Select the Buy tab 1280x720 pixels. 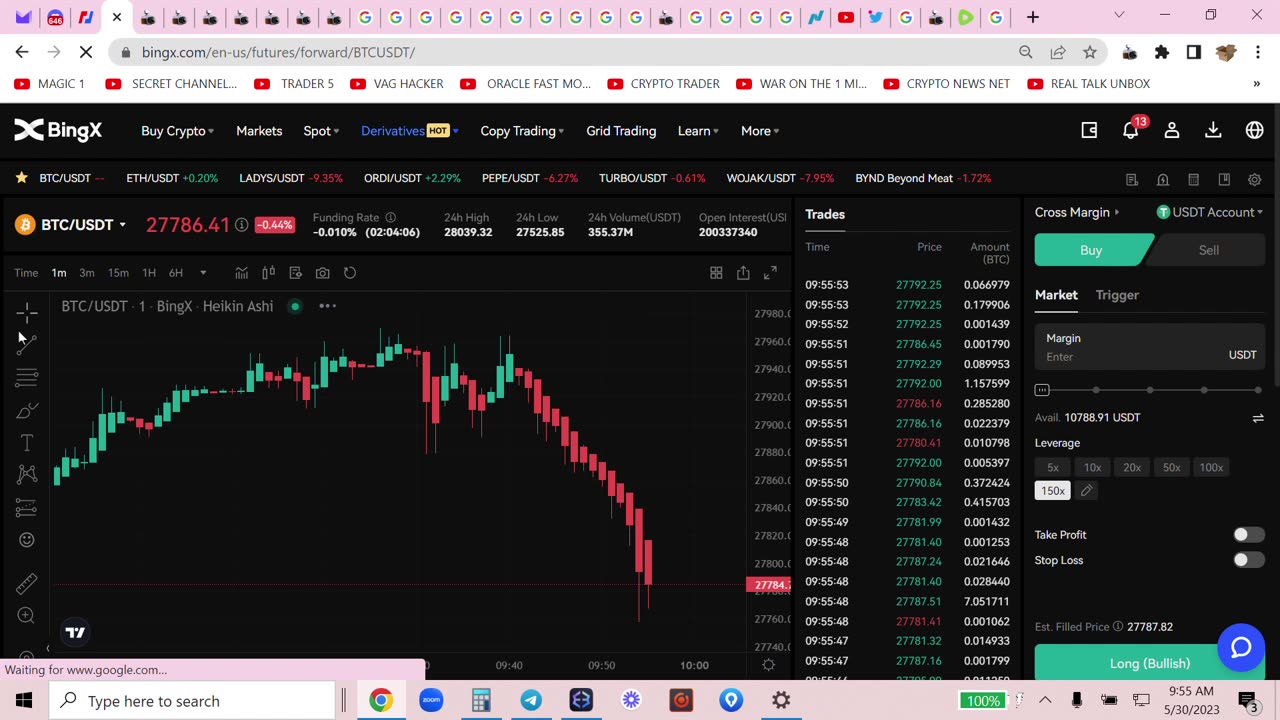1091,250
